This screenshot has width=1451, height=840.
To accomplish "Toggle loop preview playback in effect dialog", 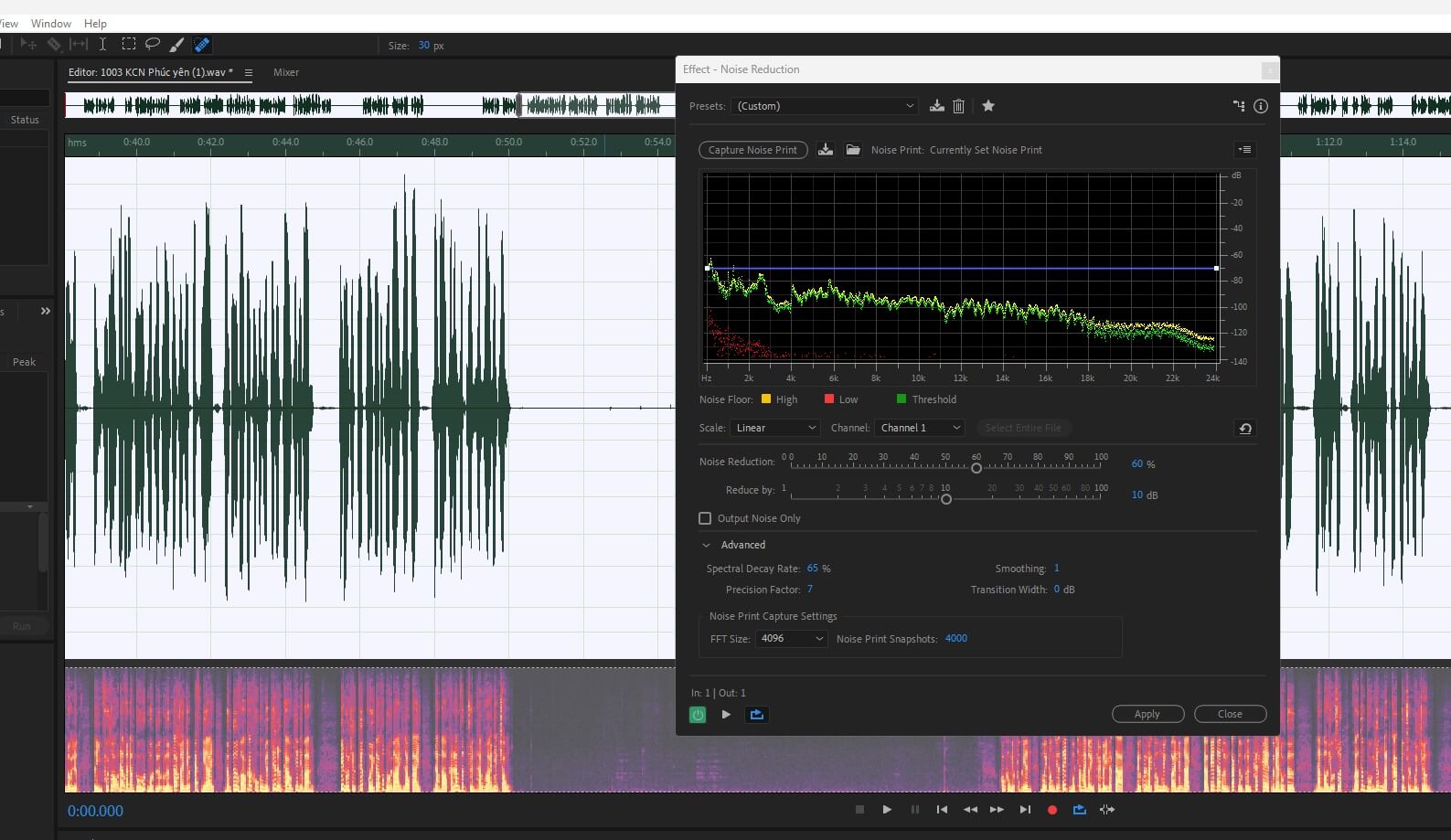I will [x=757, y=715].
